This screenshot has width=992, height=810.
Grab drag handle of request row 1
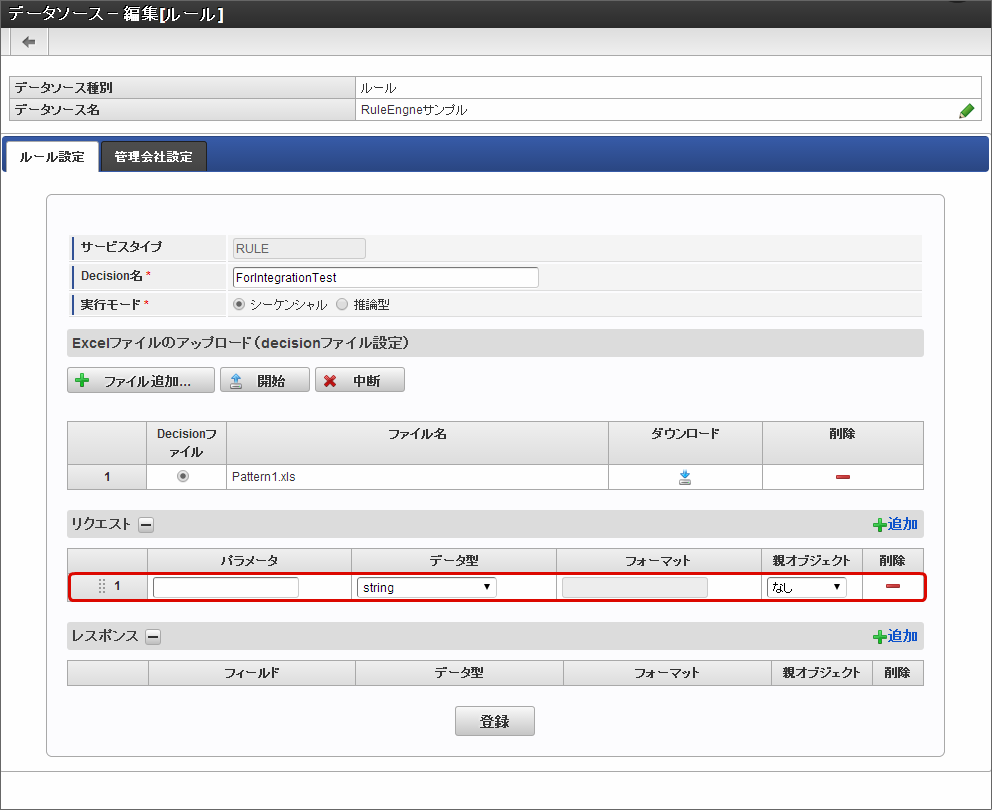click(101, 586)
